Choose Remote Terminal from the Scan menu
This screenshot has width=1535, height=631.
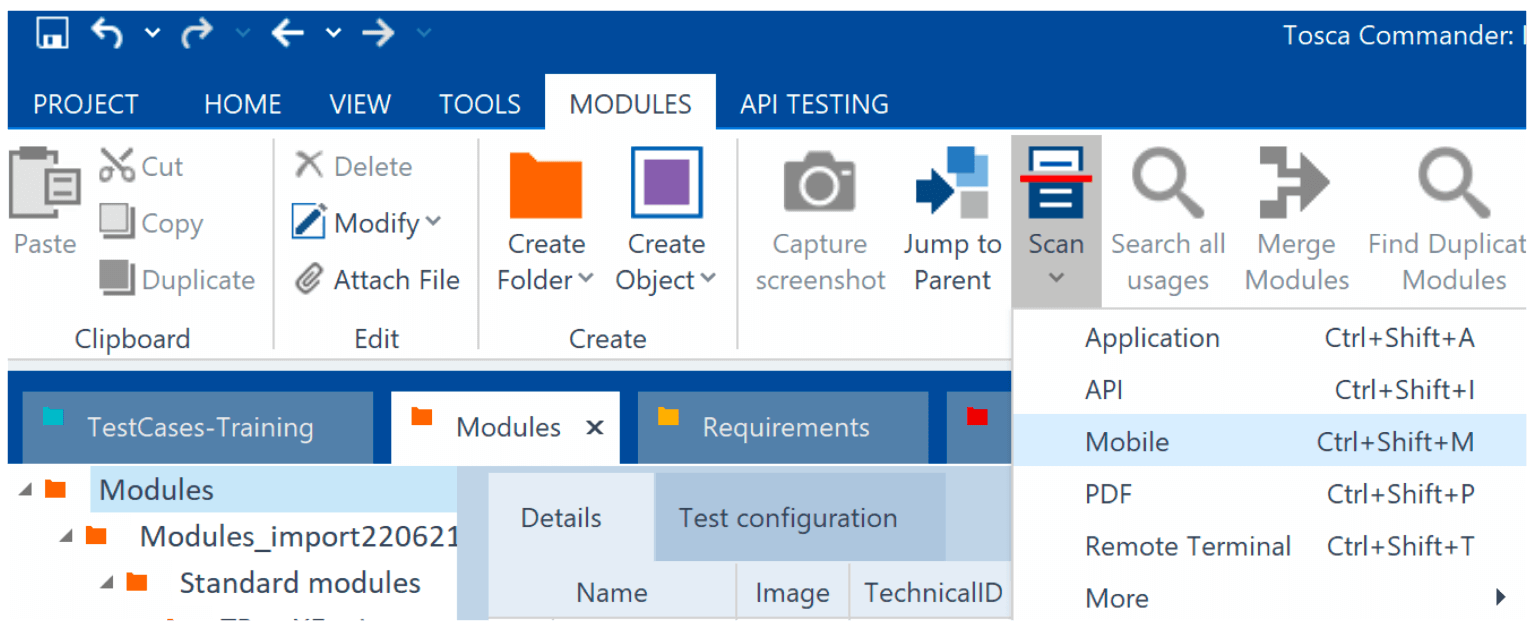(1271, 546)
